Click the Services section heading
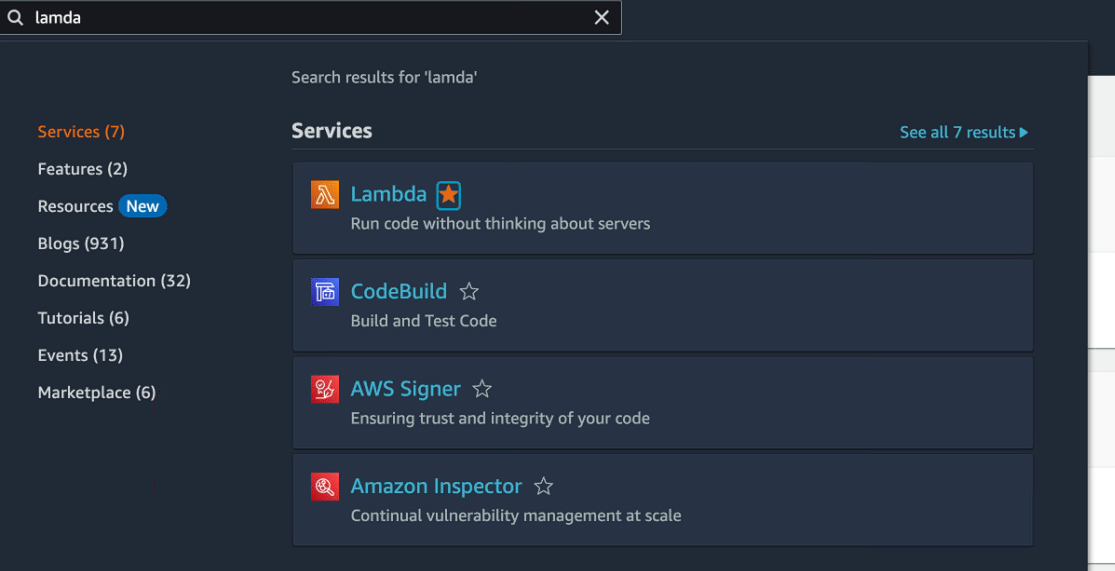The width and height of the screenshot is (1115, 571). pos(331,131)
